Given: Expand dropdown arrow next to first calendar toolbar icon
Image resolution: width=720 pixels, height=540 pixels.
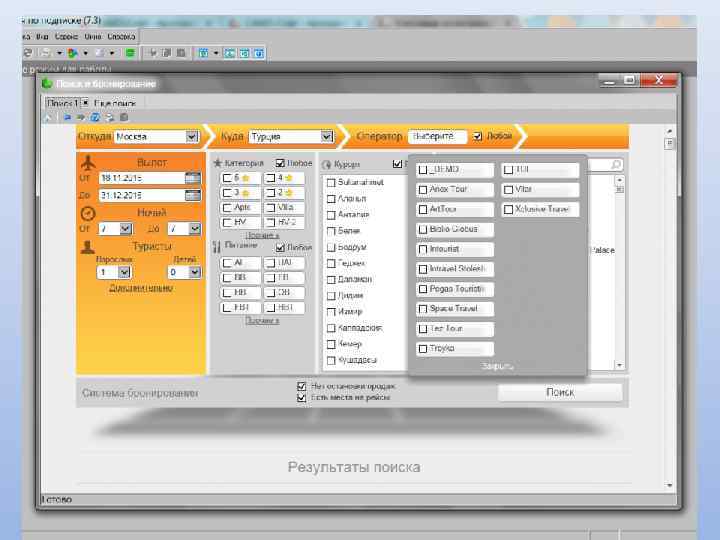Looking at the screenshot, I should (216, 53).
